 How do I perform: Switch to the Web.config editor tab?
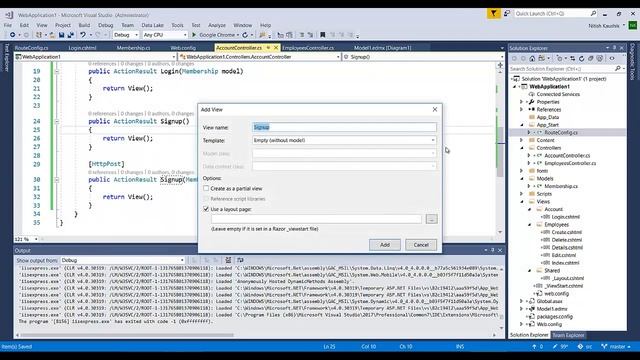coord(183,48)
